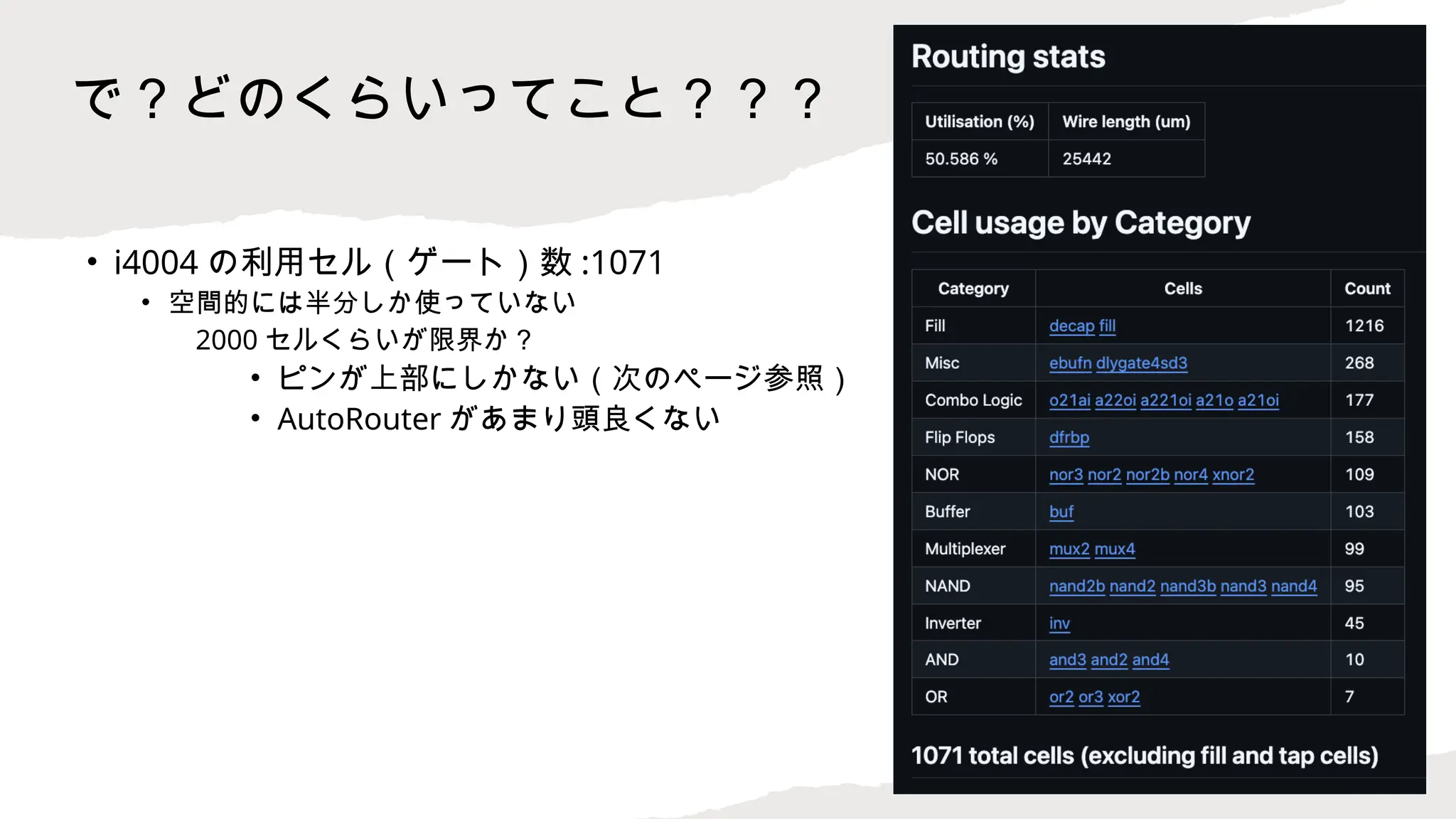Open the nand3b cell link
1456x819 pixels.
click(x=1188, y=586)
